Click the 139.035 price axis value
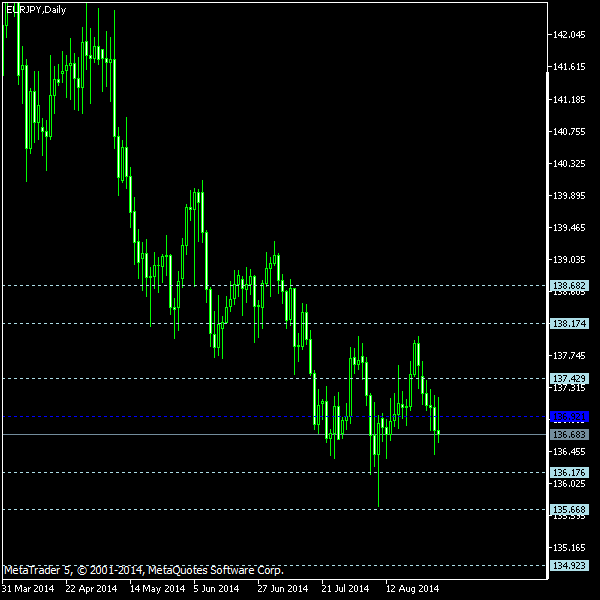600x600 pixels. coord(569,260)
